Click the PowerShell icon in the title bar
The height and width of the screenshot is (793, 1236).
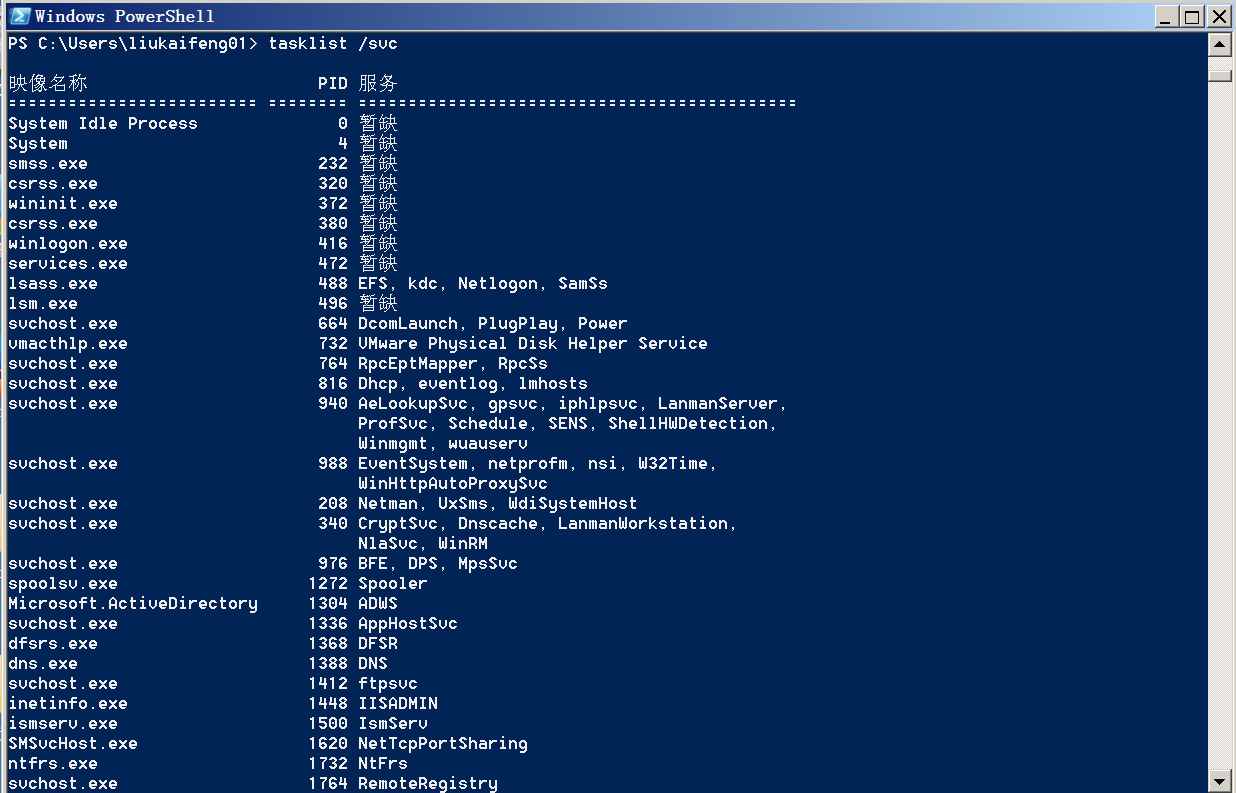[19, 16]
